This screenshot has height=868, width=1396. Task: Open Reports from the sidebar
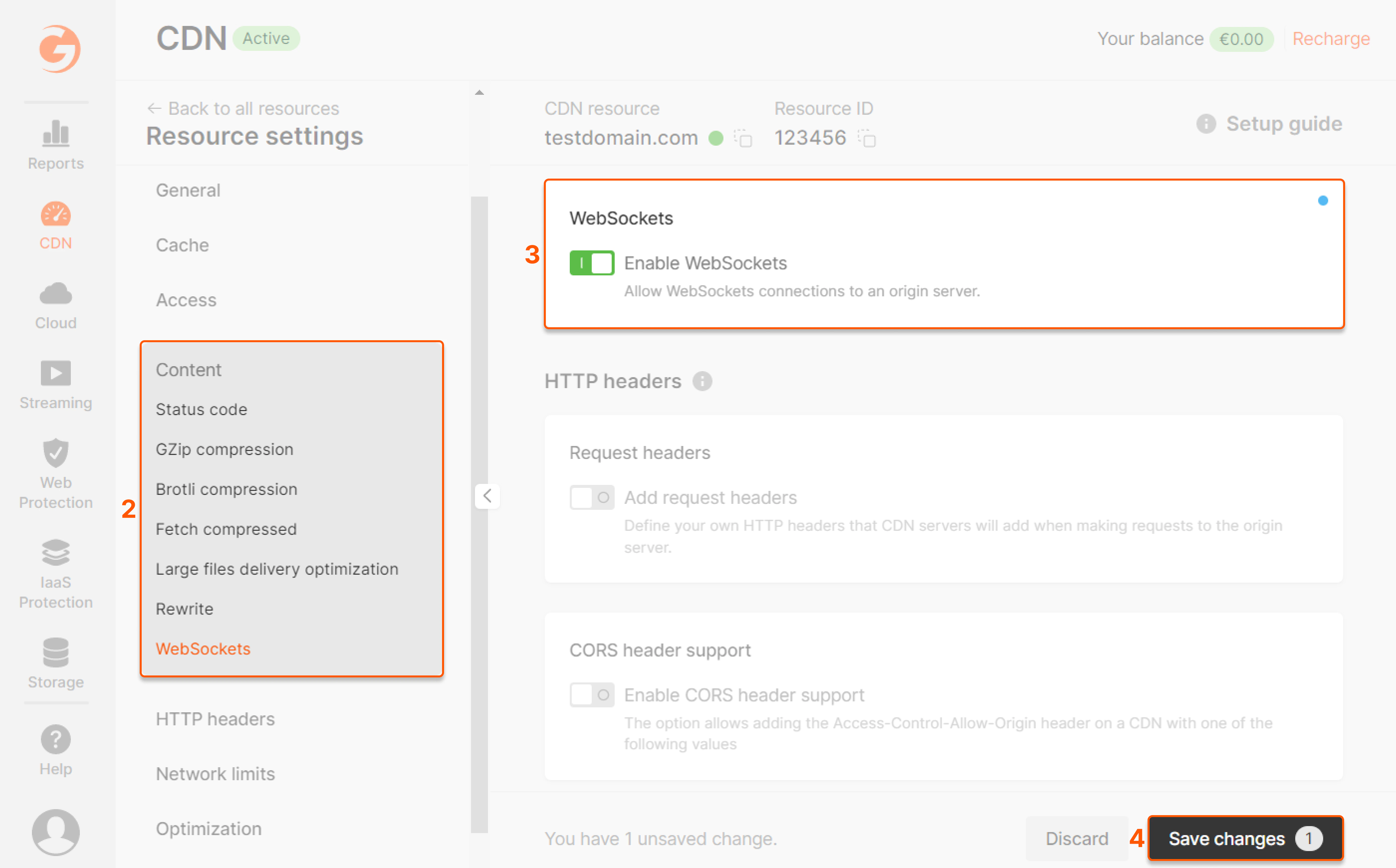click(55, 143)
